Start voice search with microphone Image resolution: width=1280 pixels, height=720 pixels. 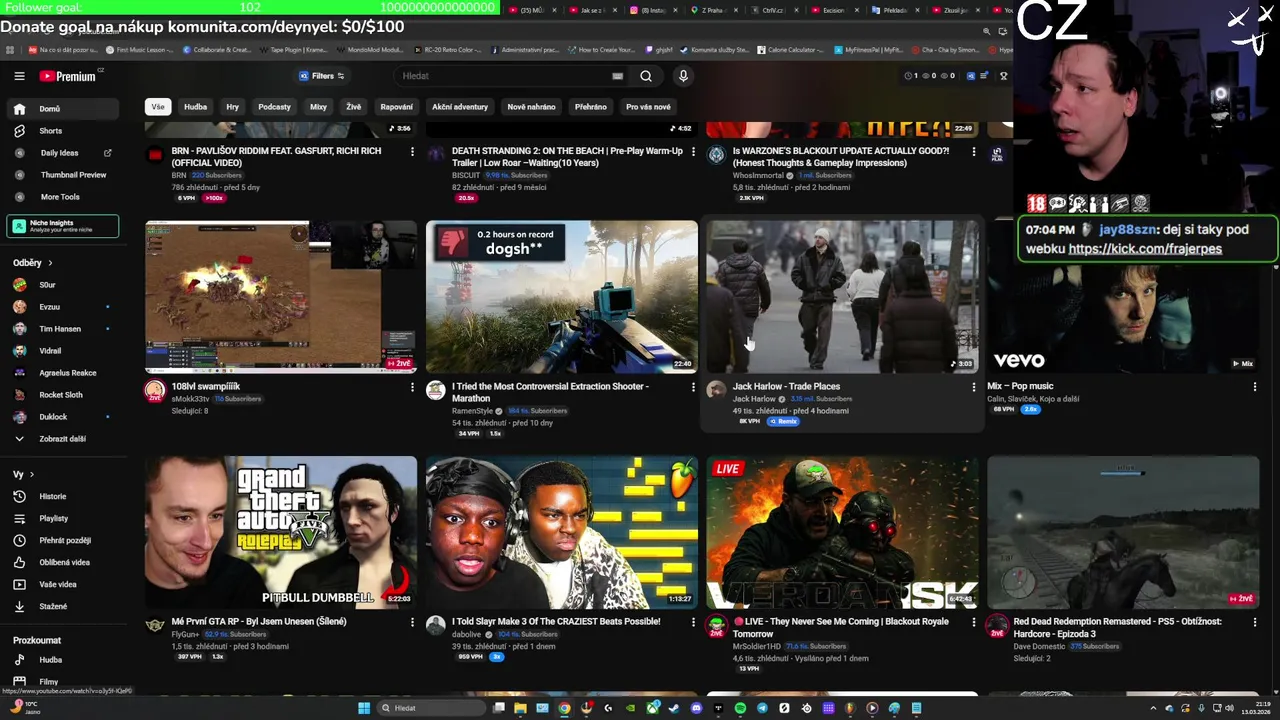(x=683, y=76)
